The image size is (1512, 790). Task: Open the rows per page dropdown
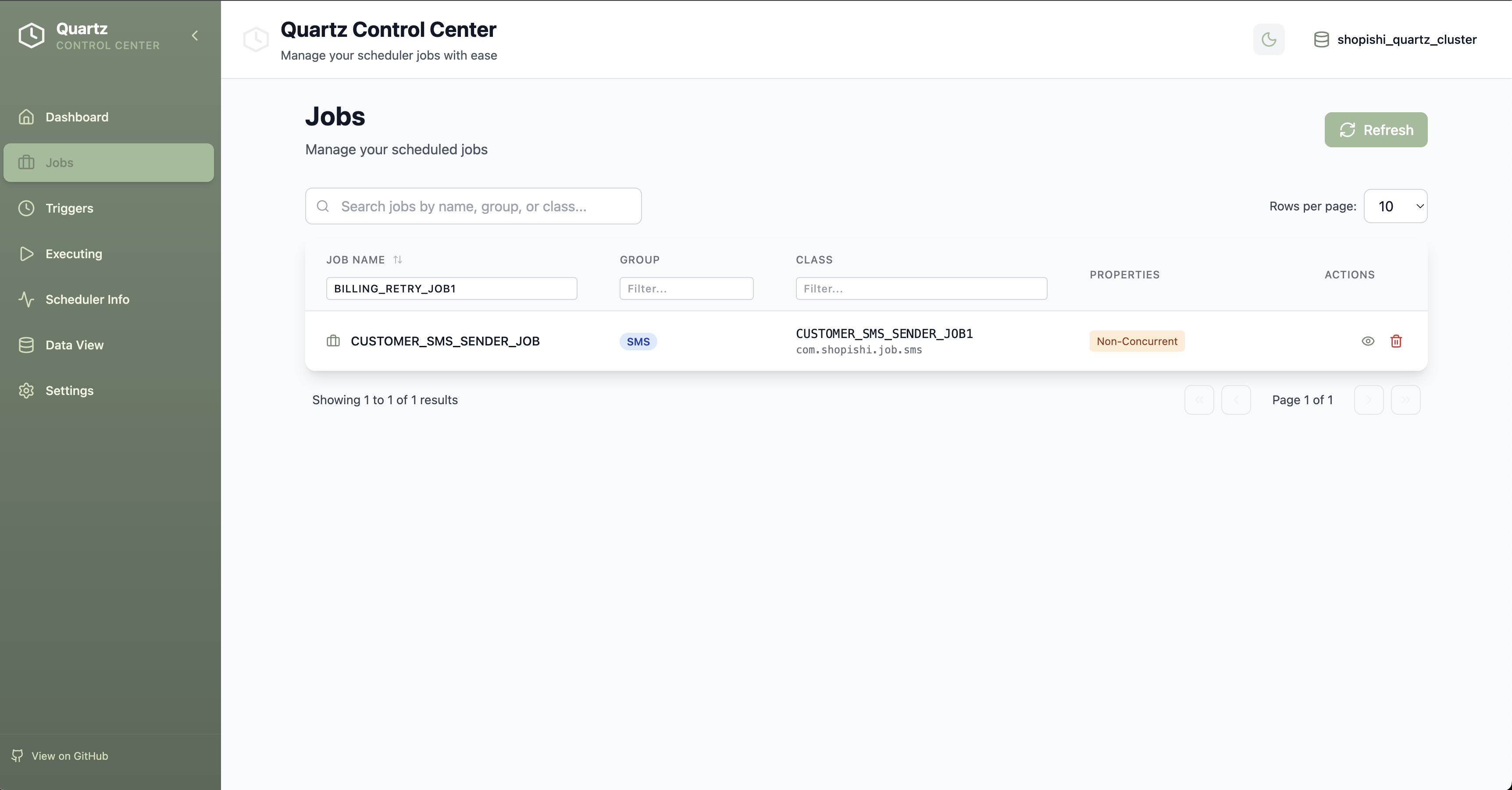coord(1396,206)
